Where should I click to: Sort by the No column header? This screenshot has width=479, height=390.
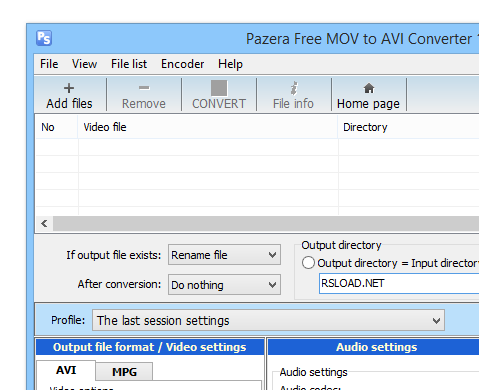point(56,127)
